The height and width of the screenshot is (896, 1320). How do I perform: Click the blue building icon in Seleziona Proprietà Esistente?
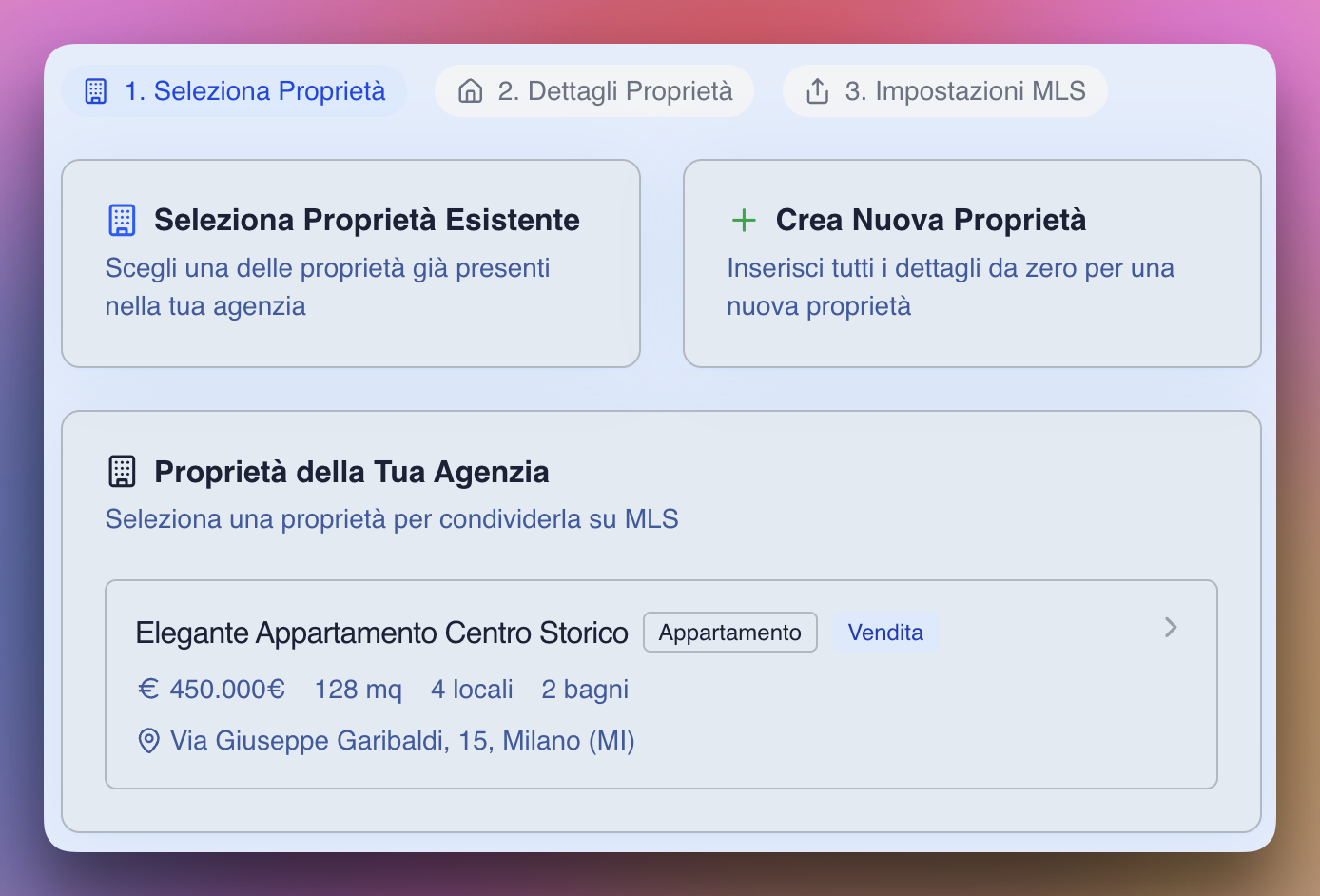tap(122, 220)
